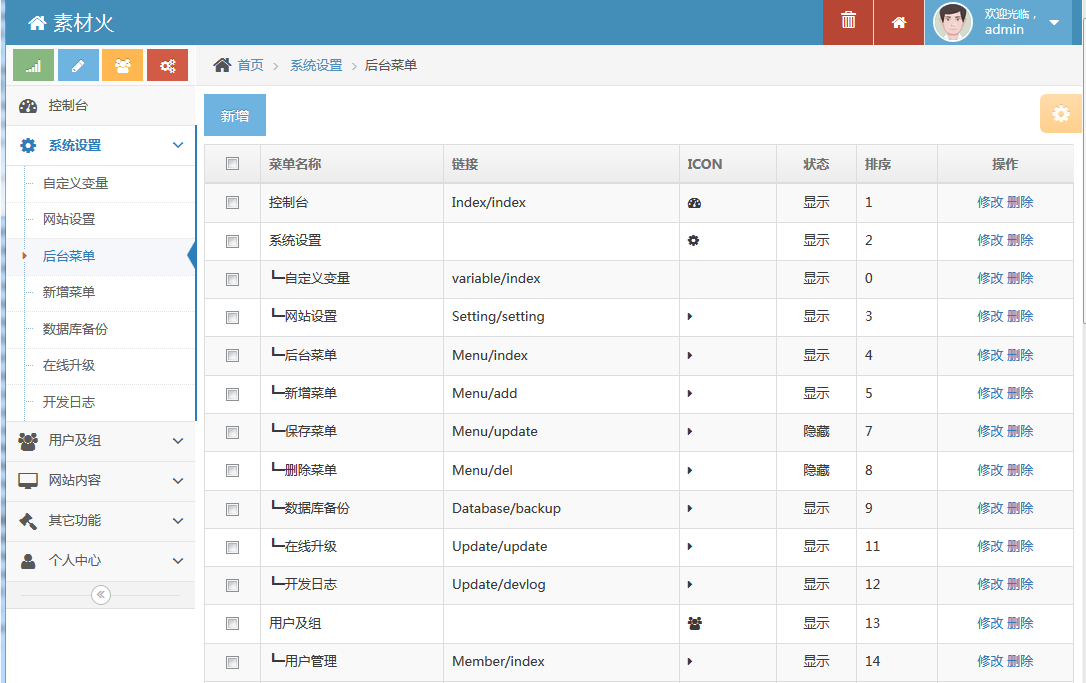This screenshot has width=1086, height=683.
Task: Click the person icon beside 个人中心
Action: point(28,561)
